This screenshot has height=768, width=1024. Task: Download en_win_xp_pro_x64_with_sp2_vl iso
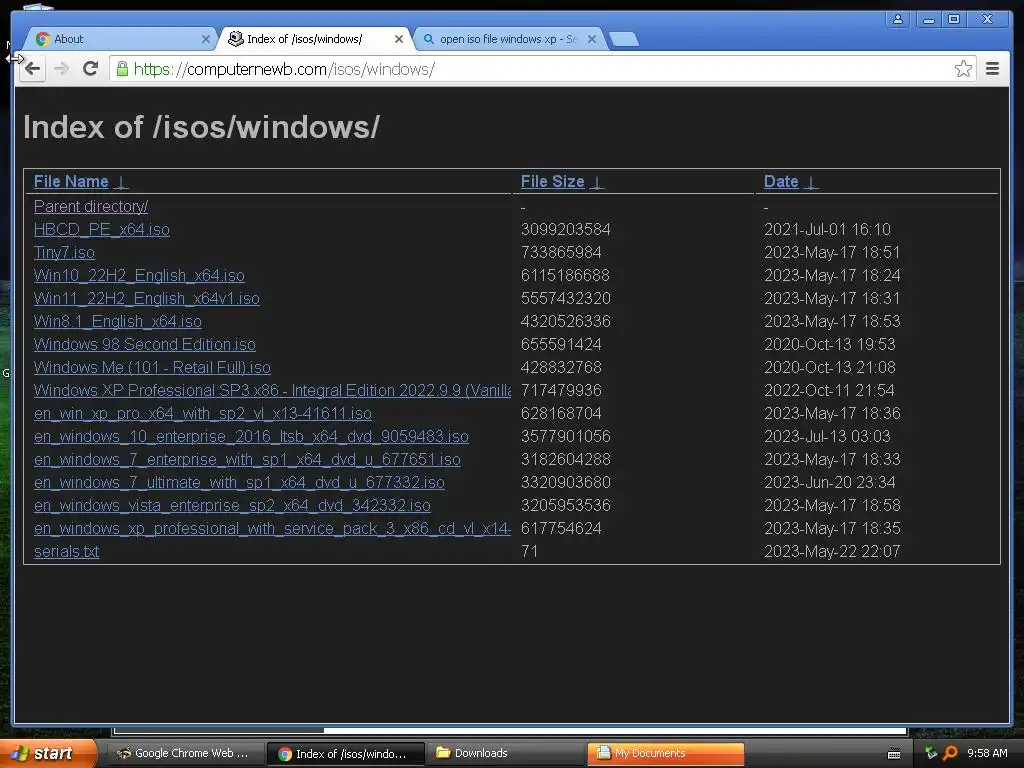pyautogui.click(x=203, y=413)
